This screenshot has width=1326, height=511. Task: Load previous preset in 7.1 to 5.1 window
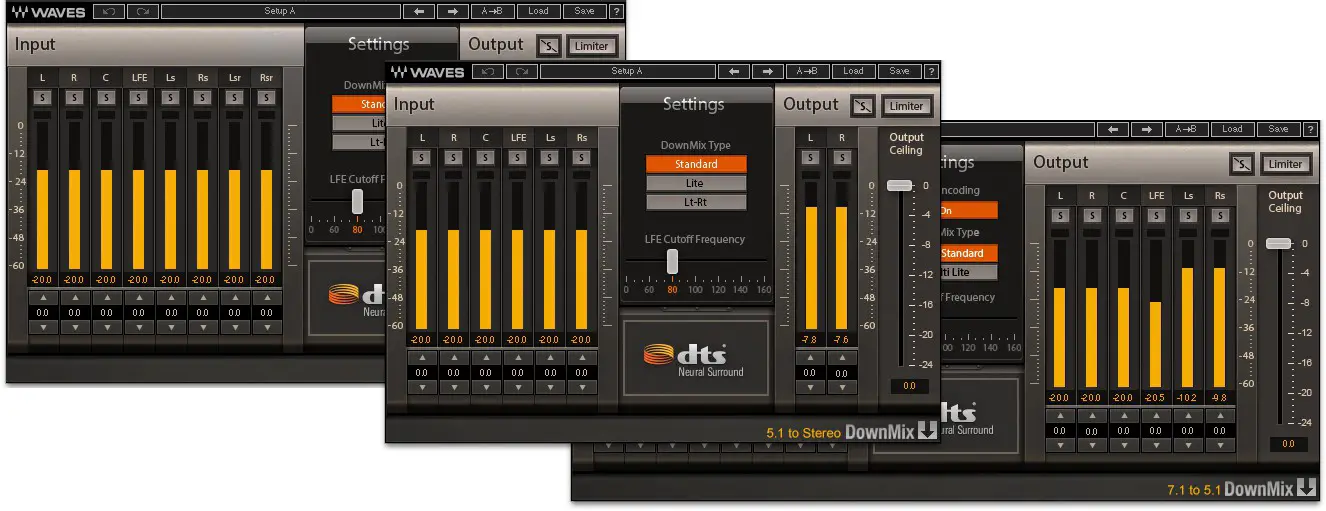1113,129
